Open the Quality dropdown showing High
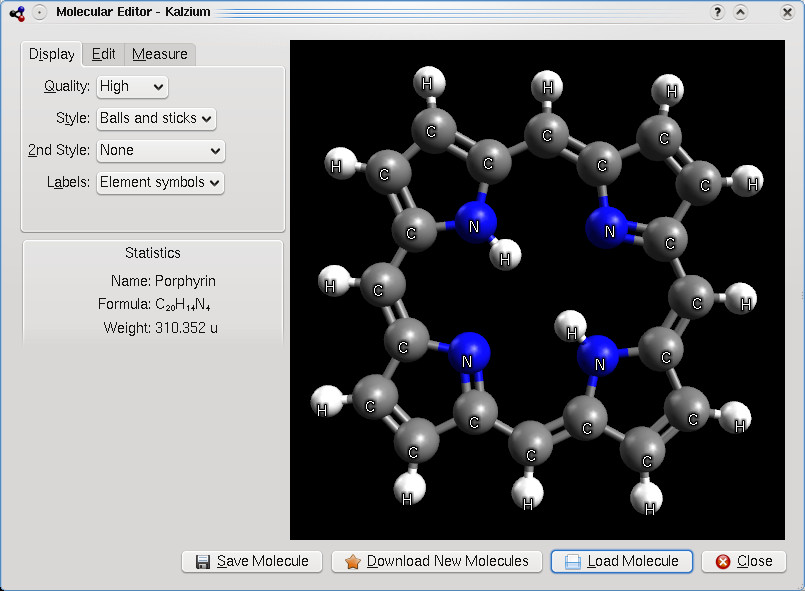 (132, 86)
